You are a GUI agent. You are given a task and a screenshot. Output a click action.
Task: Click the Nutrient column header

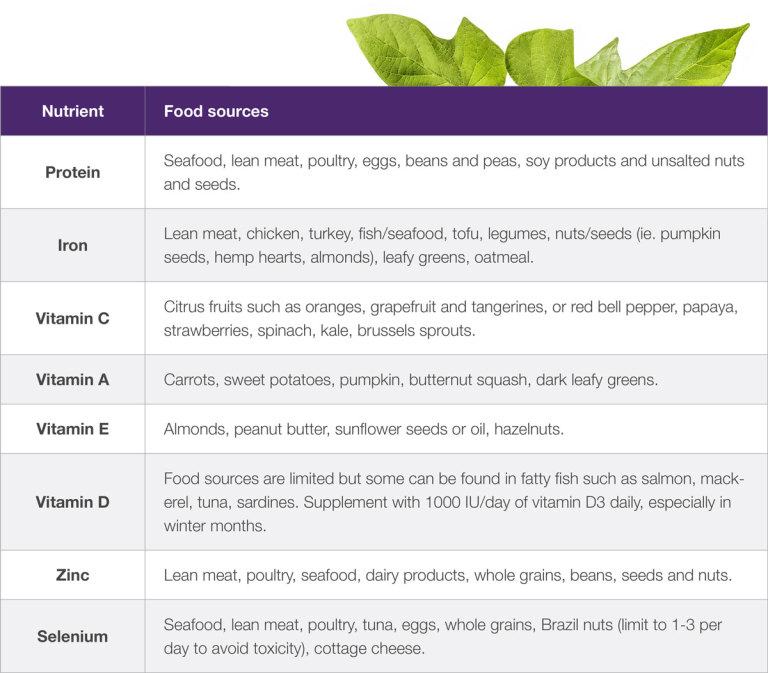(72, 111)
